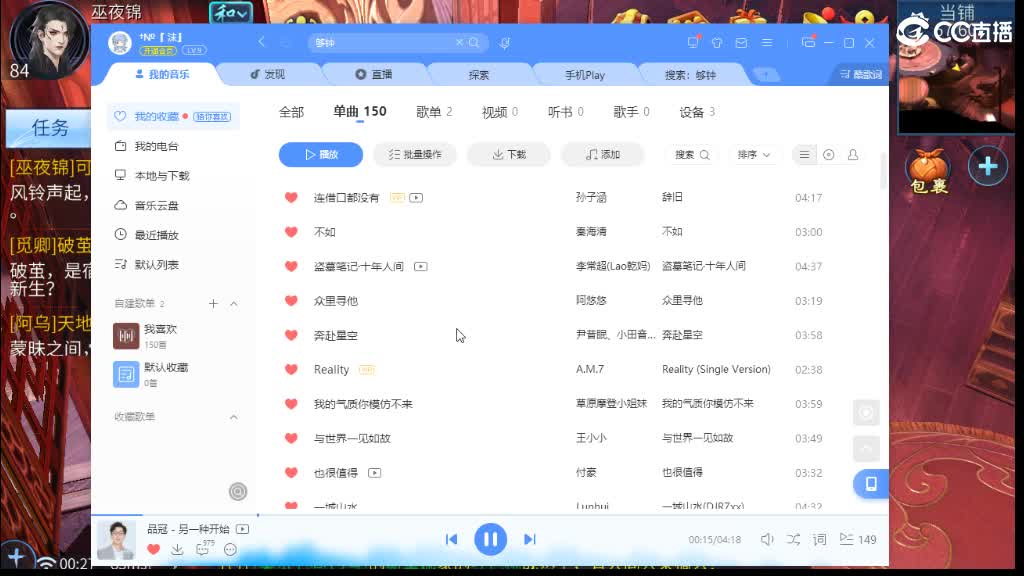Open the mail messages icon
This screenshot has height=576, width=1024.
(x=741, y=42)
